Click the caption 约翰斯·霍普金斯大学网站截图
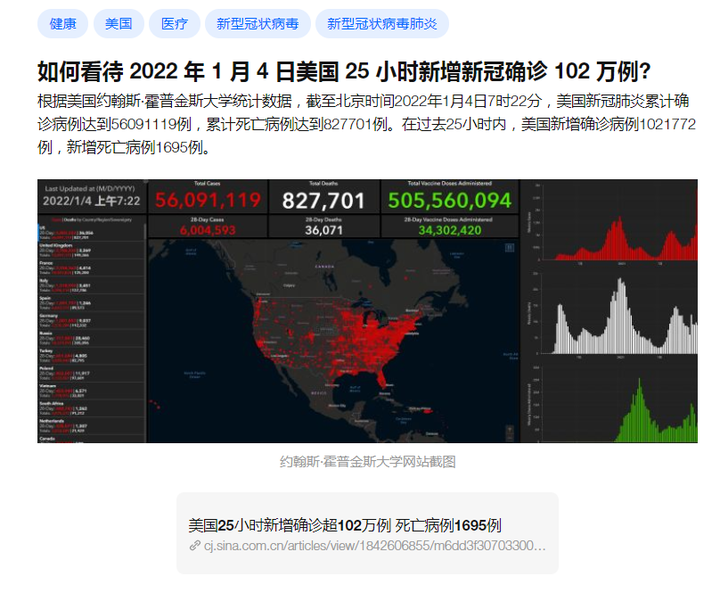 pos(367,461)
